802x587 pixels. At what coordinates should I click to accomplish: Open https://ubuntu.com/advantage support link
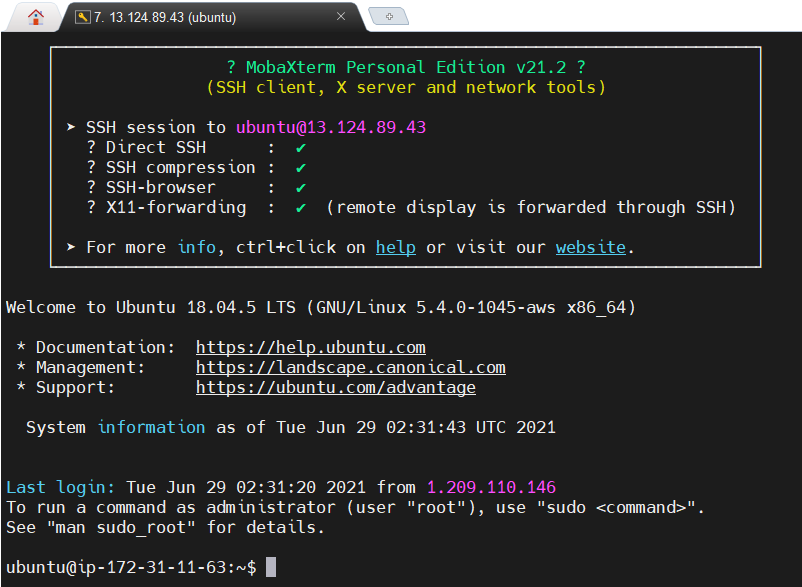tap(336, 388)
